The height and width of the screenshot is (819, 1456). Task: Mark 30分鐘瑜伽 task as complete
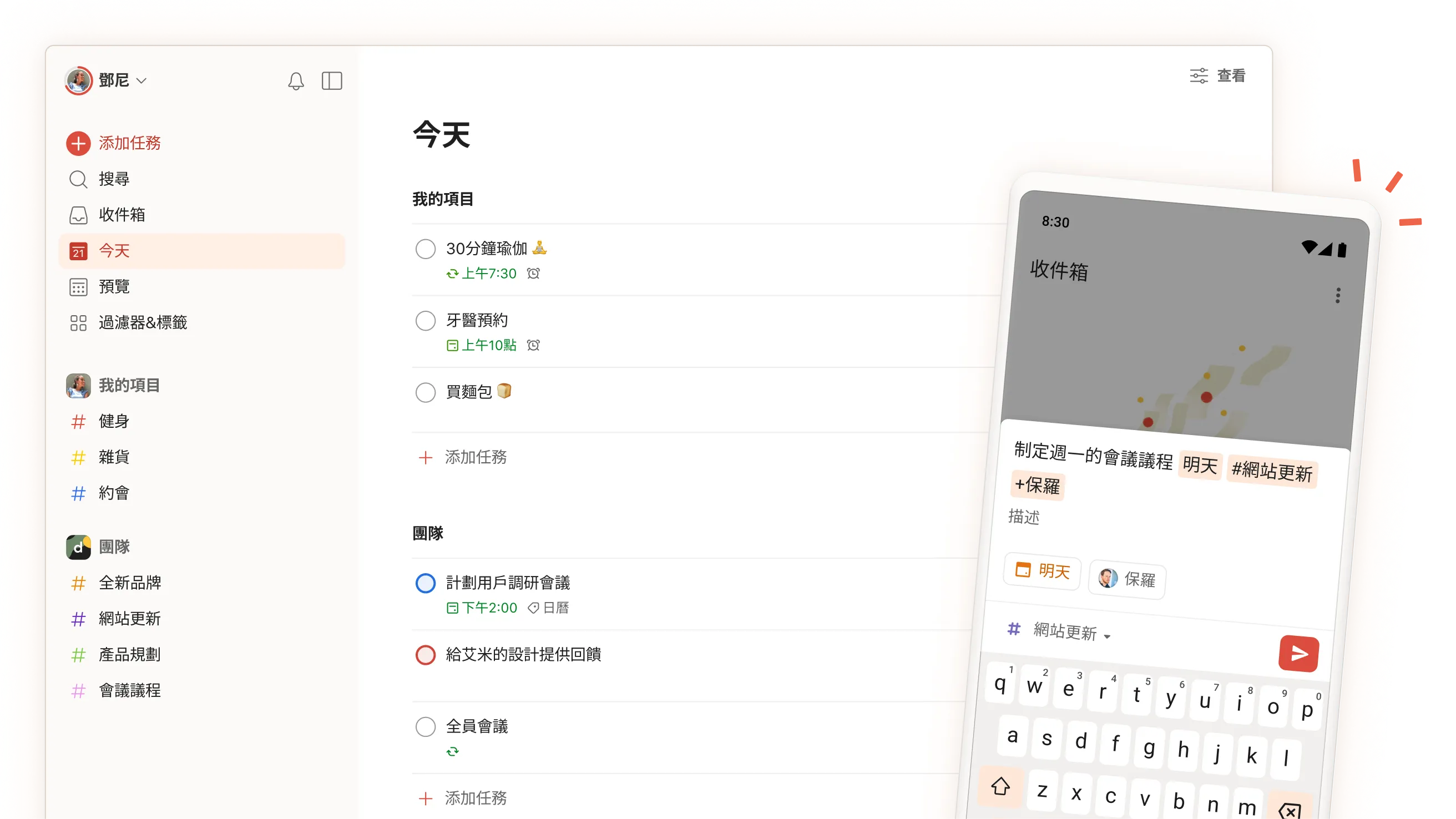(425, 249)
